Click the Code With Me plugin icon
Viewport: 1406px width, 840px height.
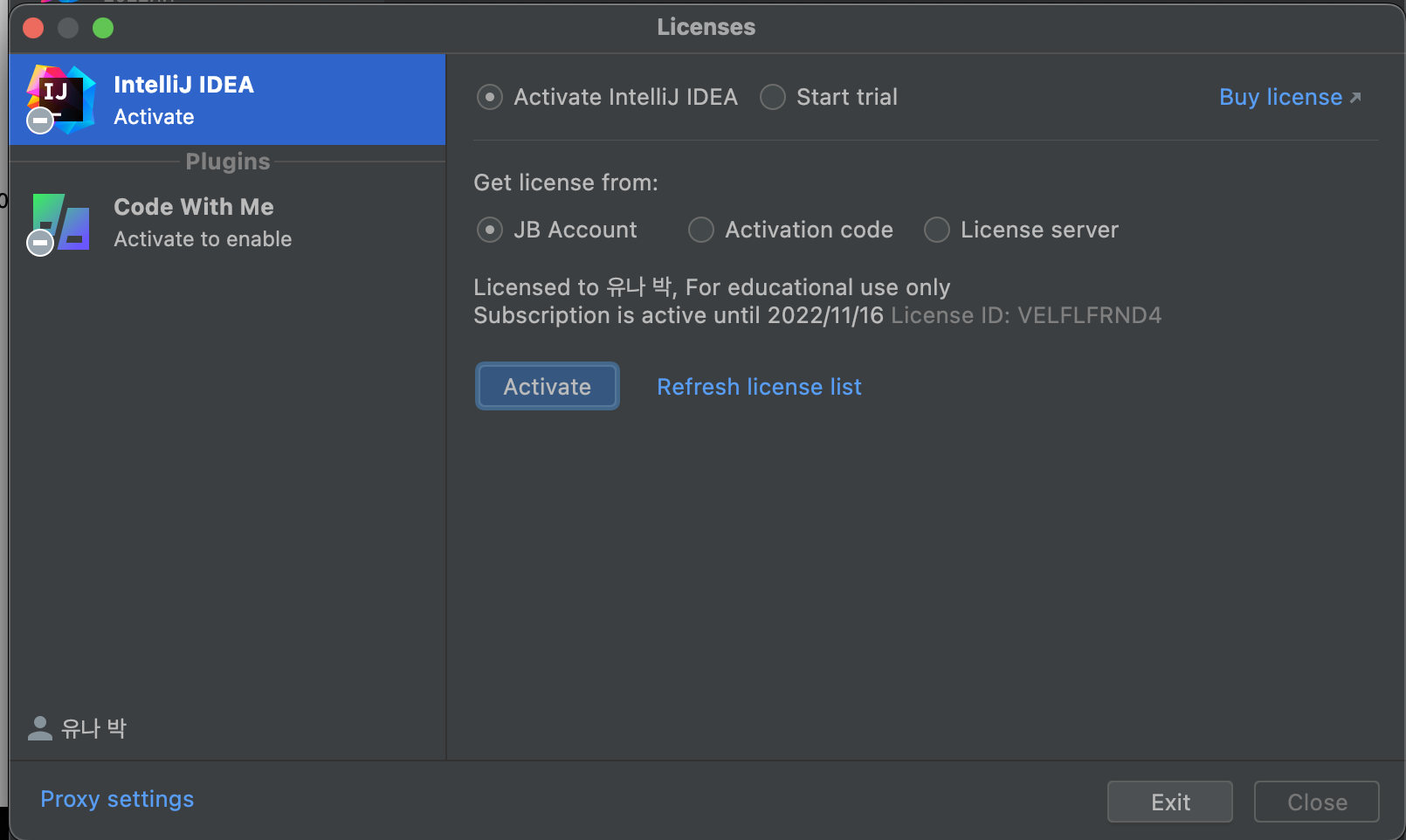[x=59, y=223]
